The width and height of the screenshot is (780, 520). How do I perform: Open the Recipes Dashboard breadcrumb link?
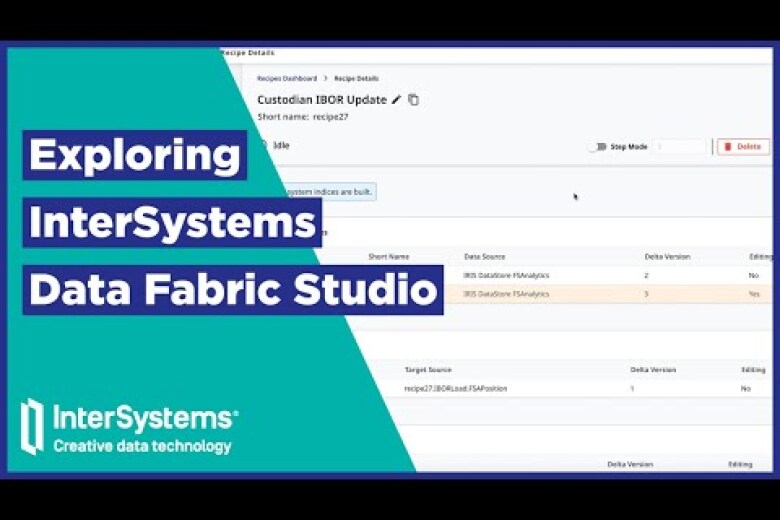(x=287, y=78)
